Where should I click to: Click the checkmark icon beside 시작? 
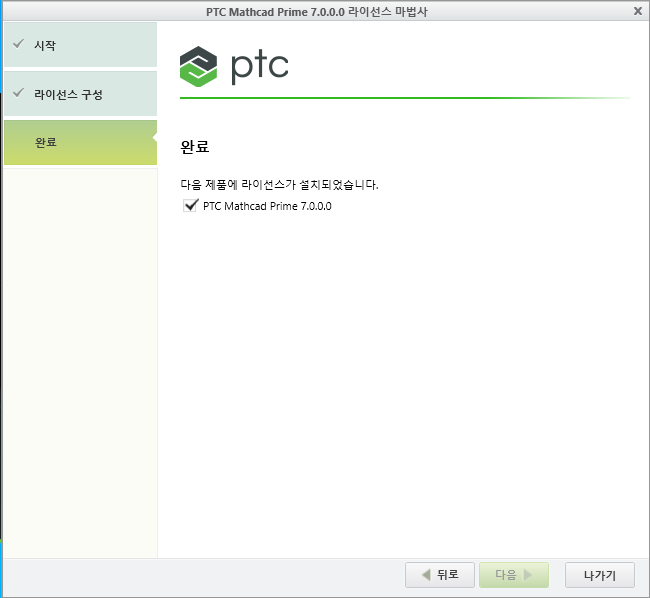pyautogui.click(x=19, y=44)
